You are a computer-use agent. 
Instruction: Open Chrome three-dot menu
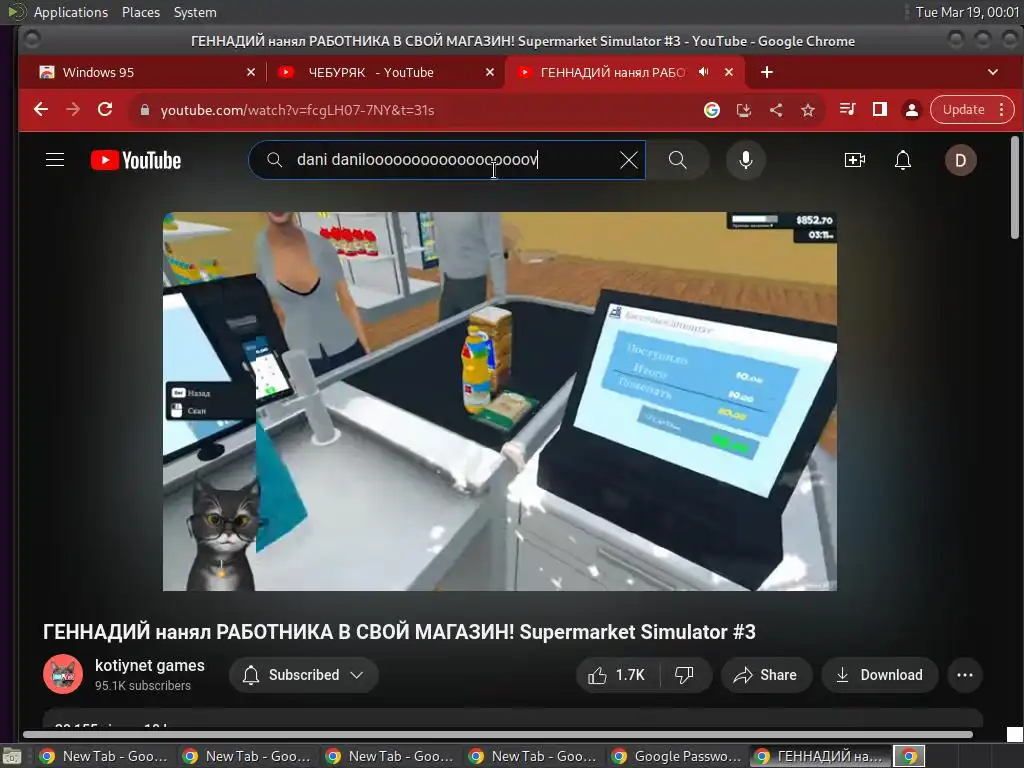tap(1001, 110)
